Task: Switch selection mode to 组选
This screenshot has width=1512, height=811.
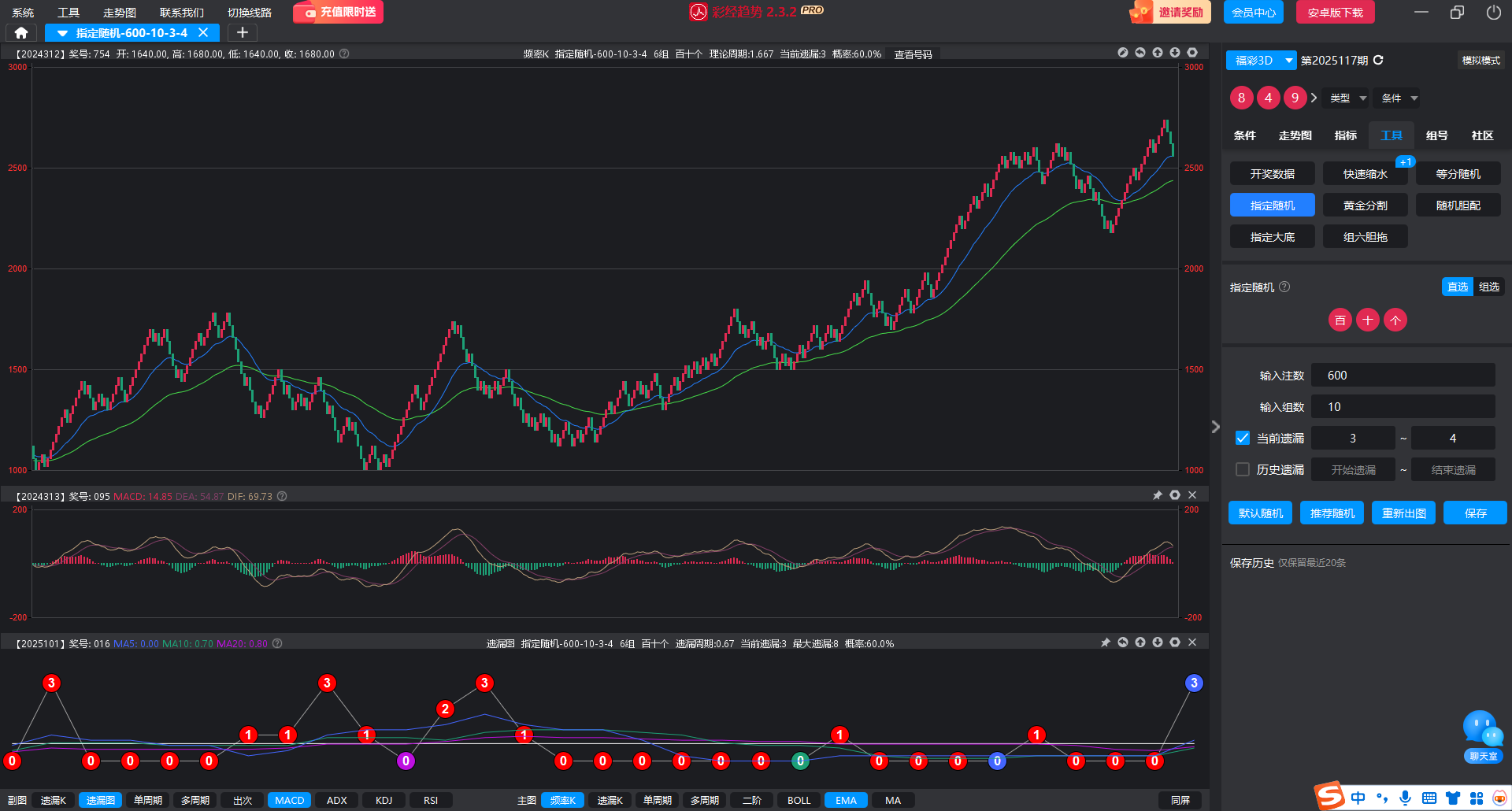Action: coord(1488,287)
